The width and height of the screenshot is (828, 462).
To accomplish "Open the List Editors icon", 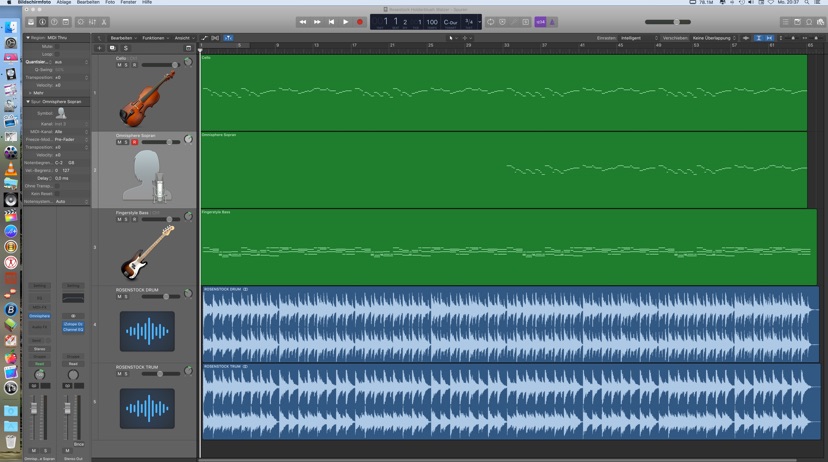I will [x=786, y=22].
